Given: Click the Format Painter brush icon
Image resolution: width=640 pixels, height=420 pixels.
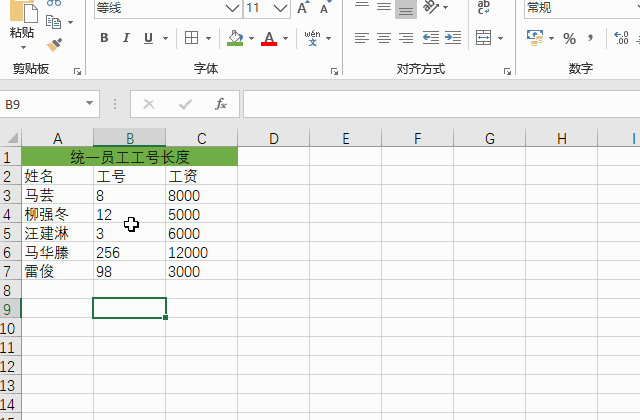Looking at the screenshot, I should 54,44.
